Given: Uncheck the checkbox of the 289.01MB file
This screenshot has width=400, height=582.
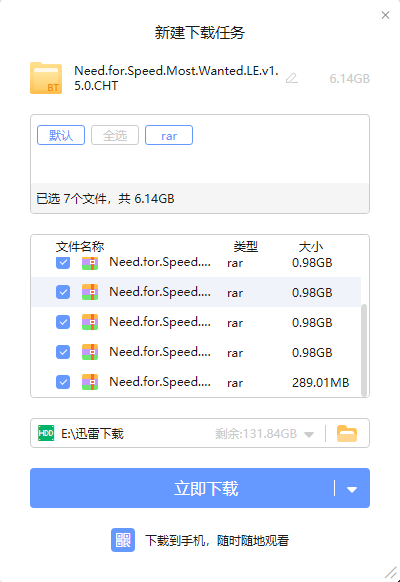Looking at the screenshot, I should click(x=63, y=382).
